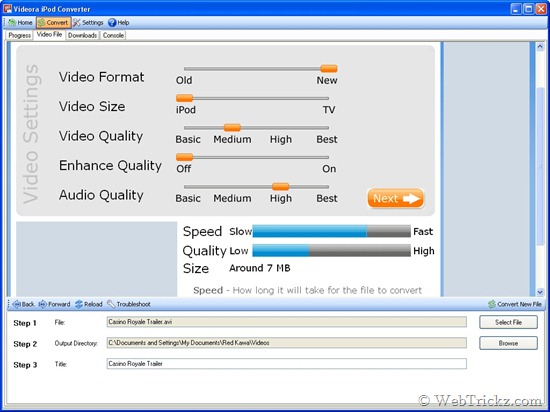The width and height of the screenshot is (550, 412).
Task: Open the Help menu item
Action: click(x=119, y=23)
